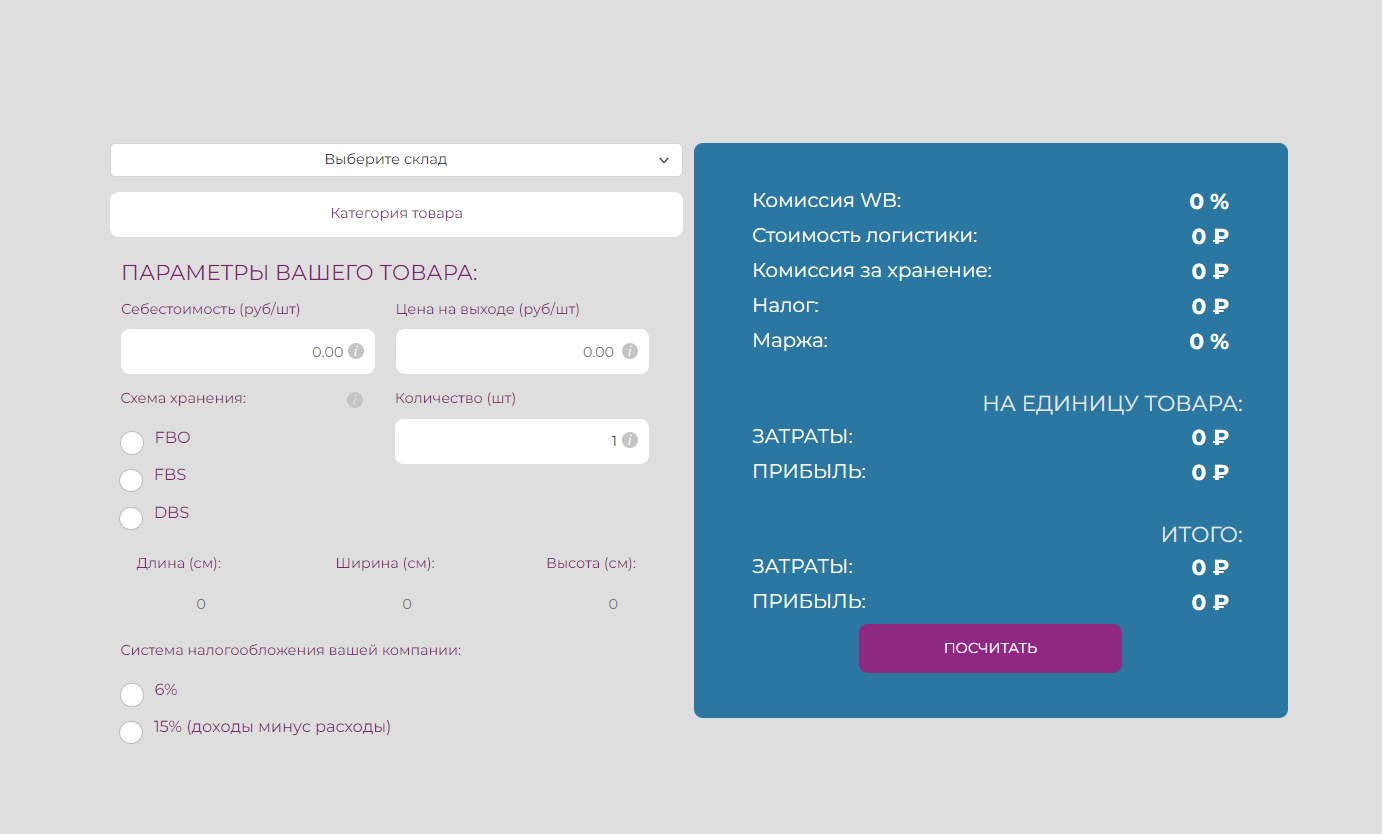The image size is (1382, 834).
Task: Open the Выберите склад dropdown
Action: [x=396, y=160]
